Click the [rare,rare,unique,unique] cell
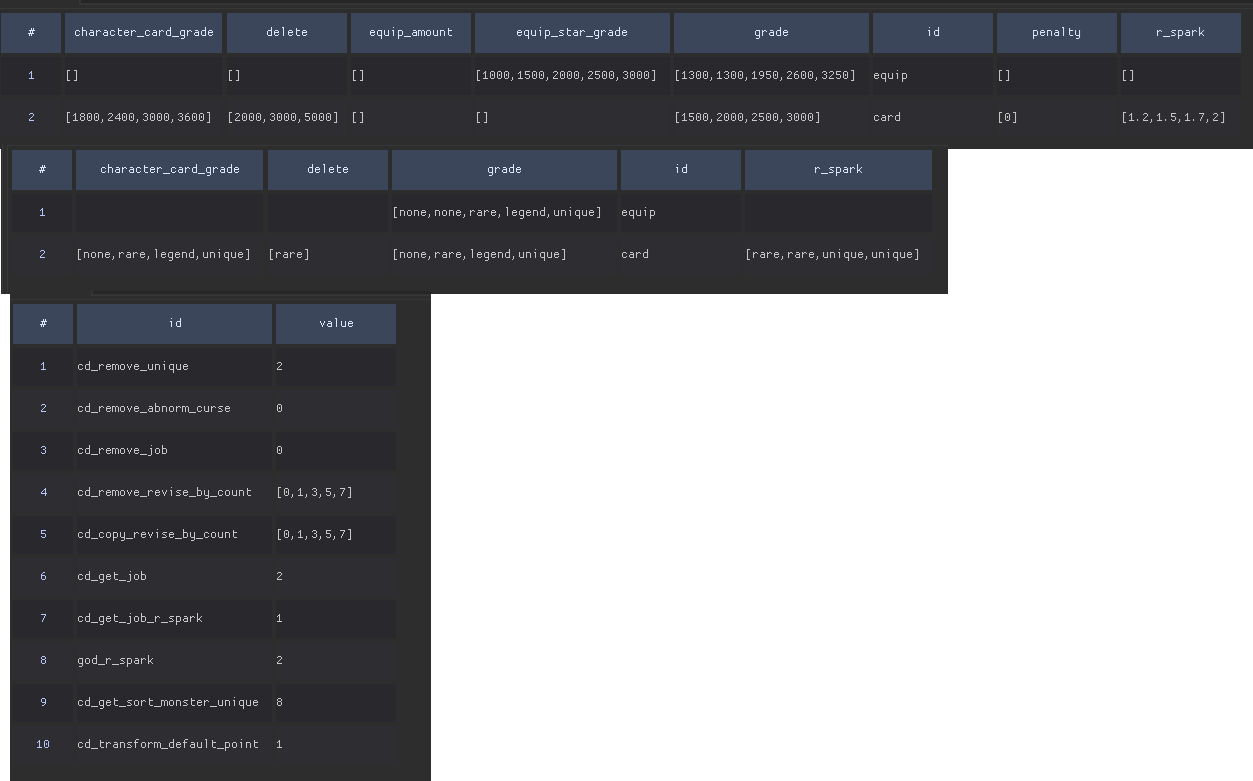 pyautogui.click(x=838, y=254)
